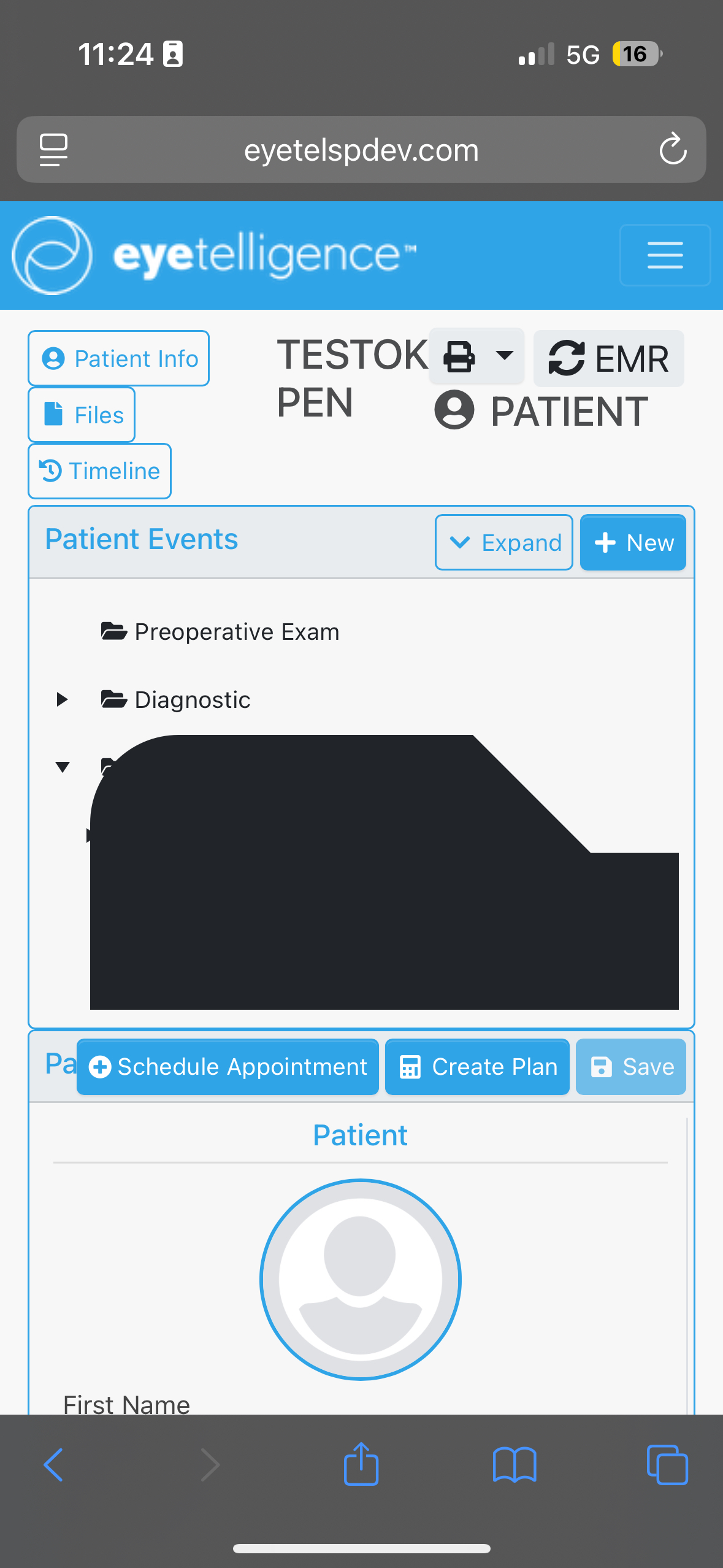Click Schedule Appointment button

(x=228, y=1067)
